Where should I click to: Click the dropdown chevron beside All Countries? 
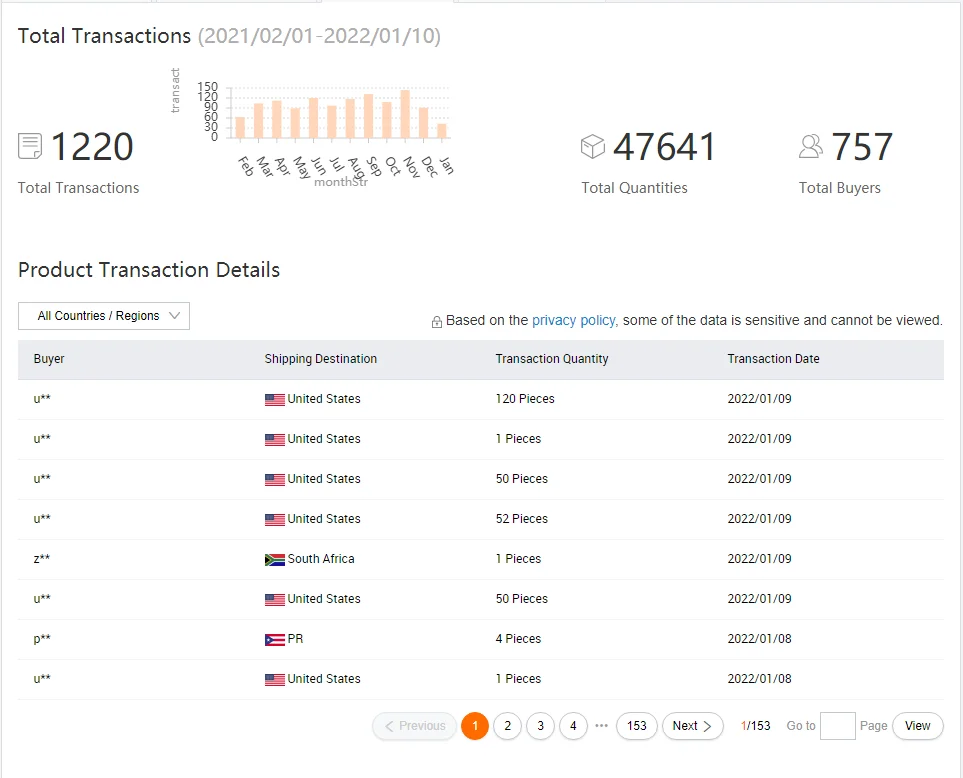pyautogui.click(x=174, y=316)
